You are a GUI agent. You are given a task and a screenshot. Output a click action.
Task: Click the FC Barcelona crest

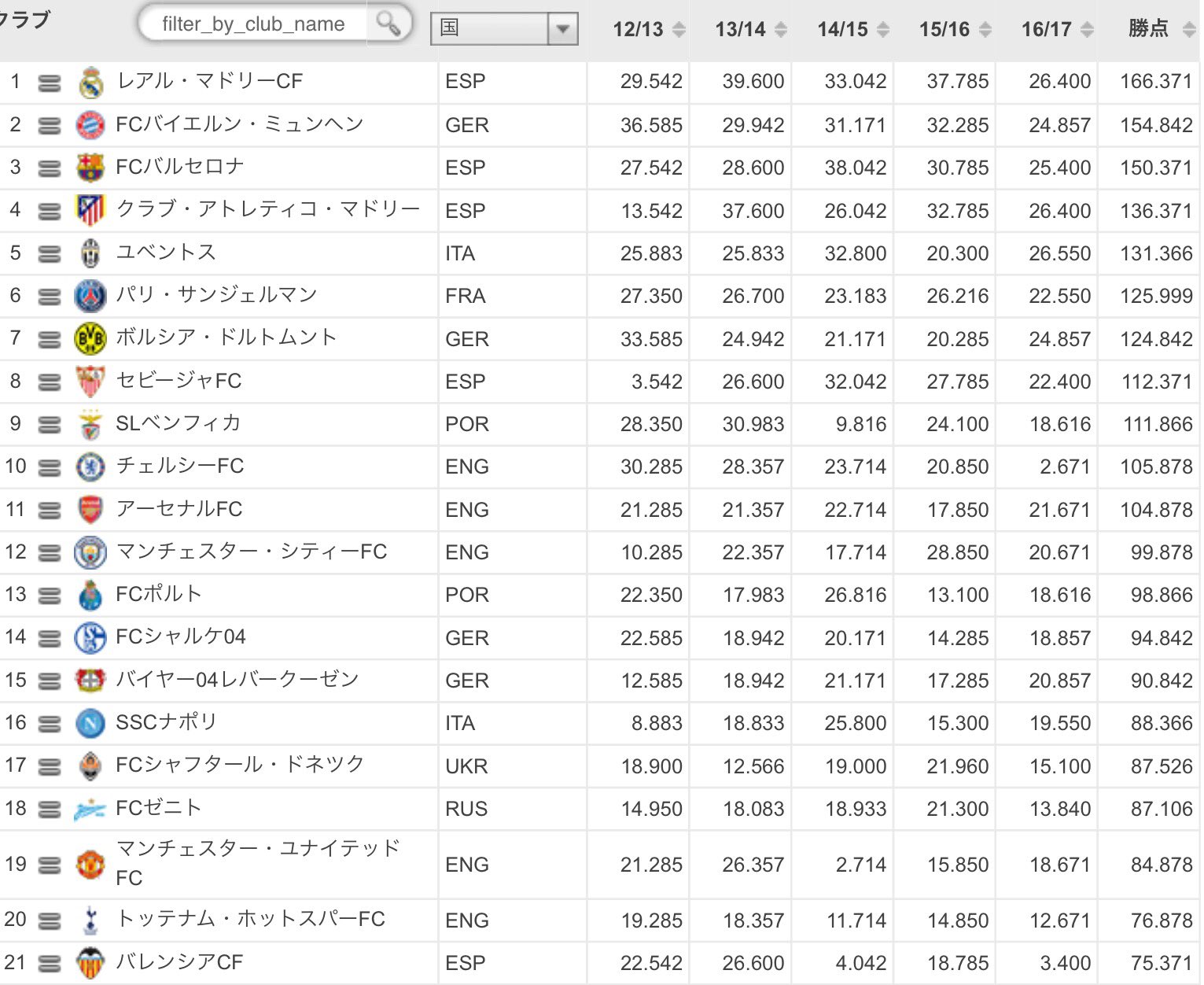point(90,167)
